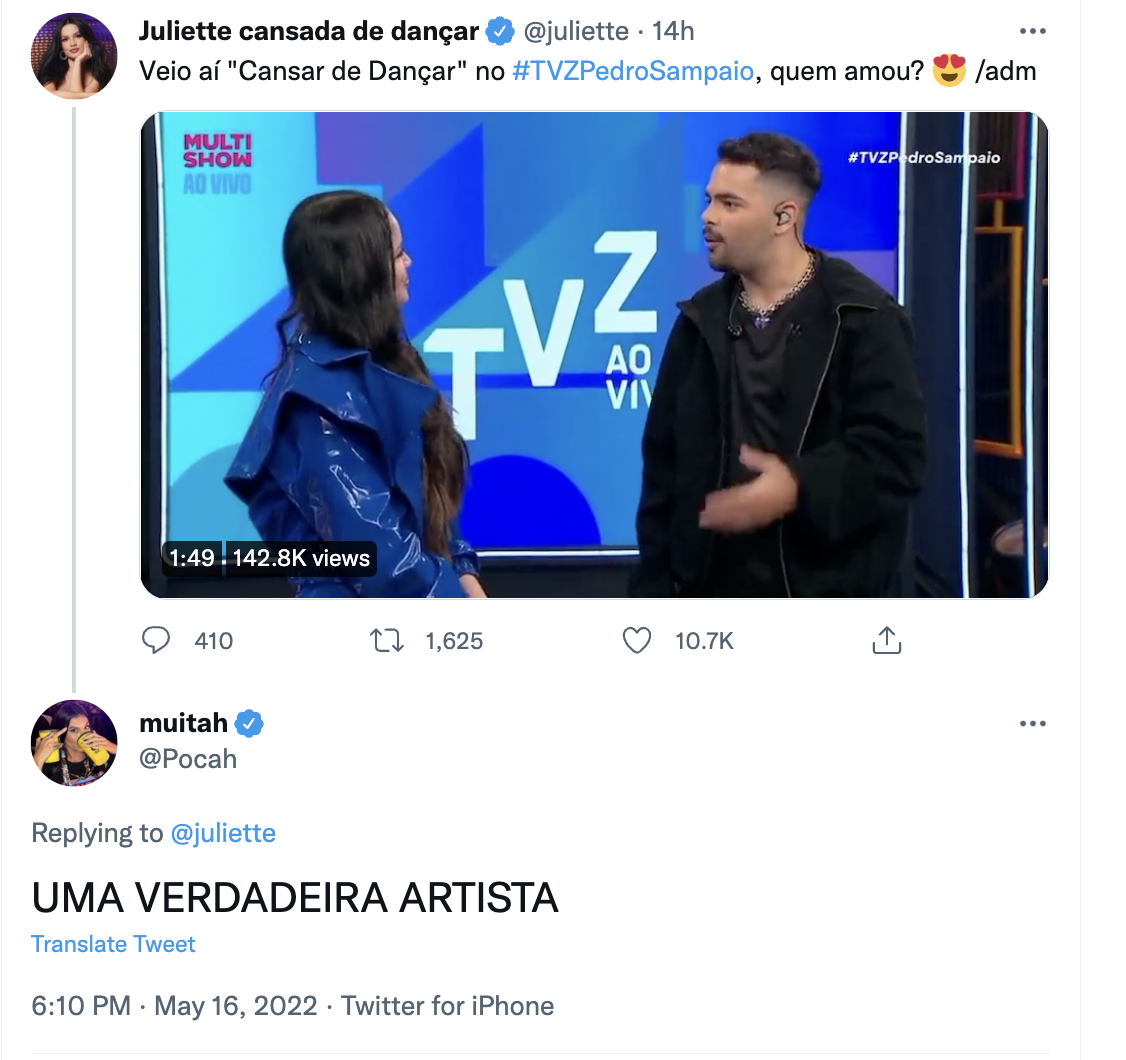Viewport: 1126px width, 1060px height.
Task: Click muitah's blue verified badge
Action: coord(249,724)
